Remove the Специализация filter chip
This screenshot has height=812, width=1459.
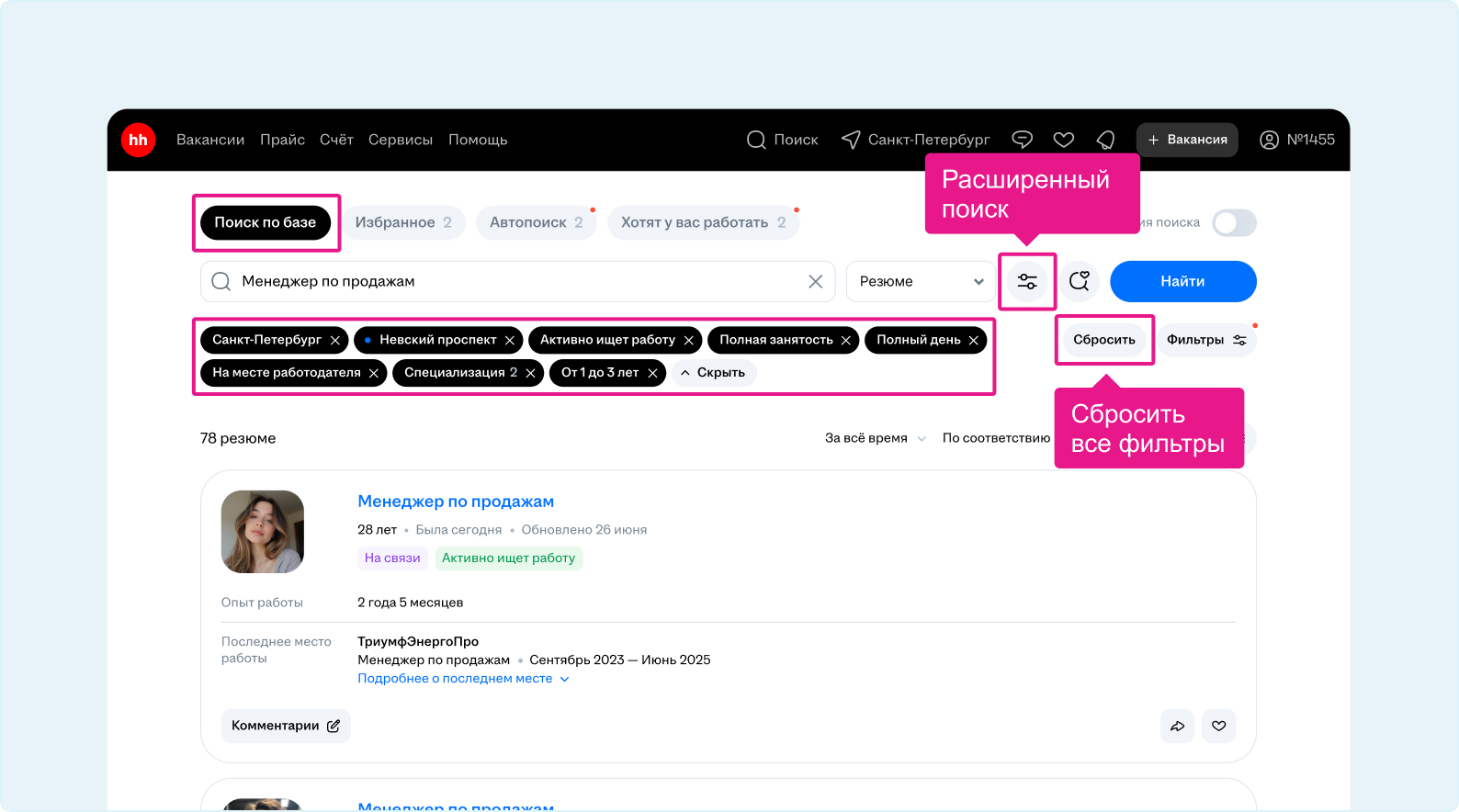click(531, 373)
